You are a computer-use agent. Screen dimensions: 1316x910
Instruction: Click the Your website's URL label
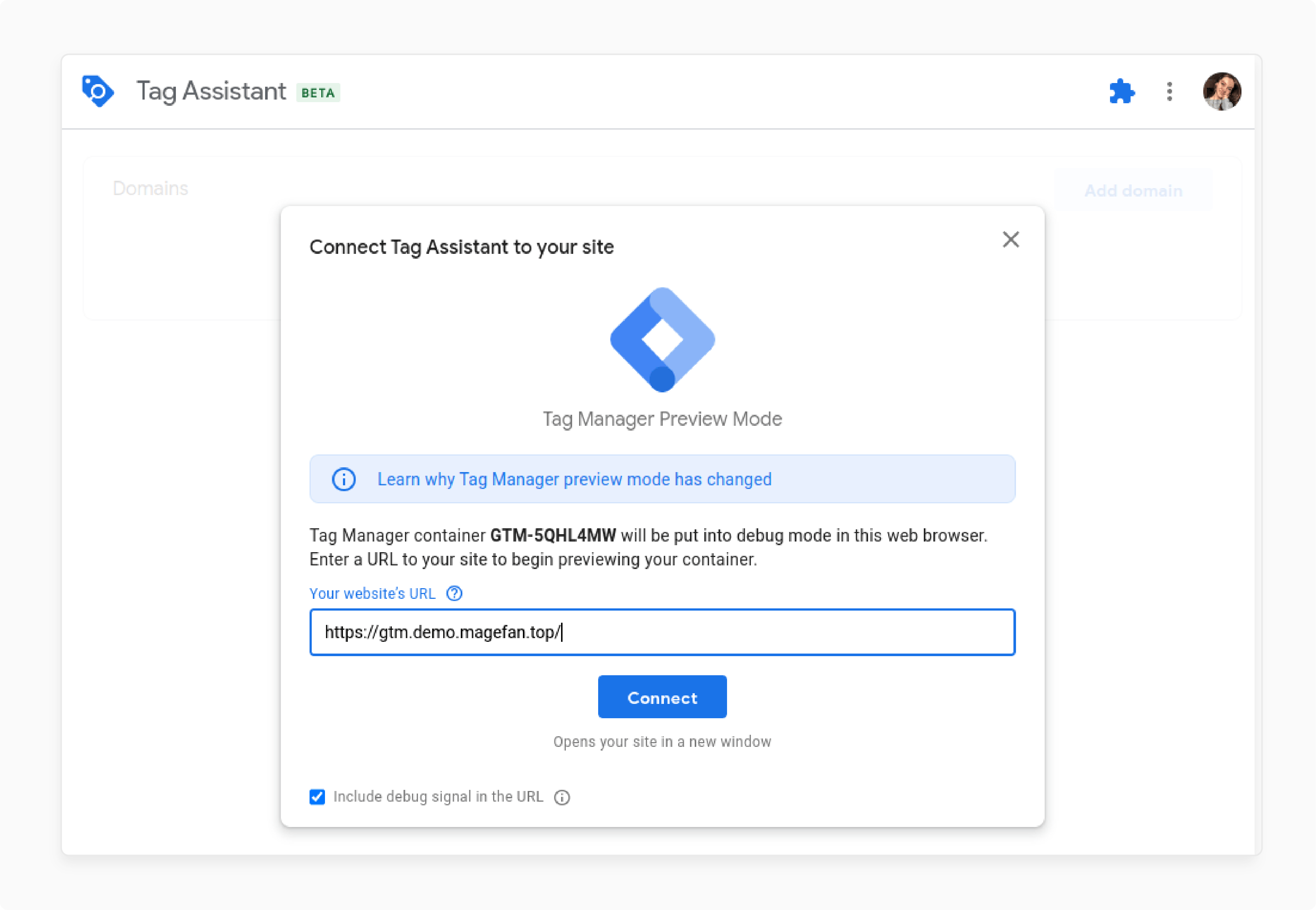point(373,594)
